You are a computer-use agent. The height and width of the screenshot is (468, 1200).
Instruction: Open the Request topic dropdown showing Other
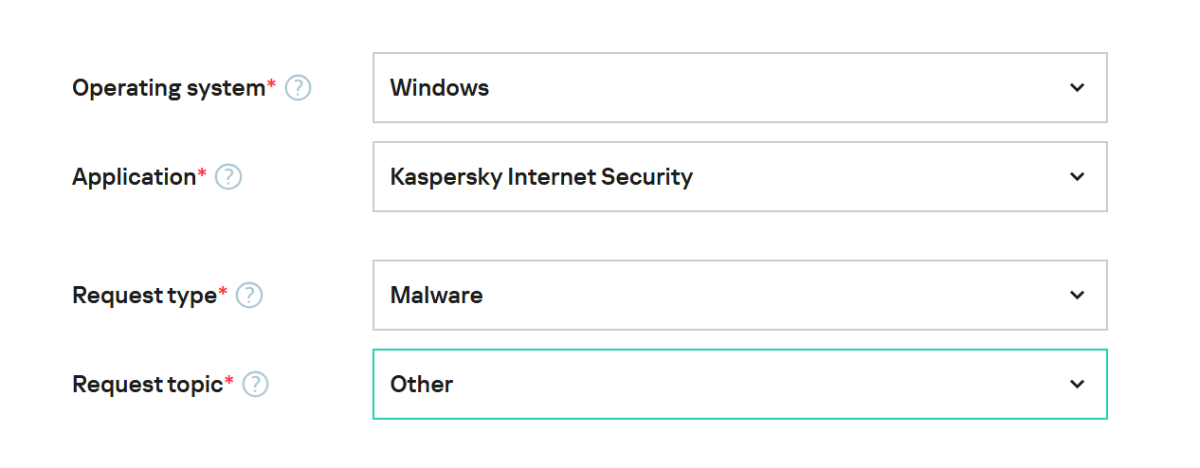[739, 384]
